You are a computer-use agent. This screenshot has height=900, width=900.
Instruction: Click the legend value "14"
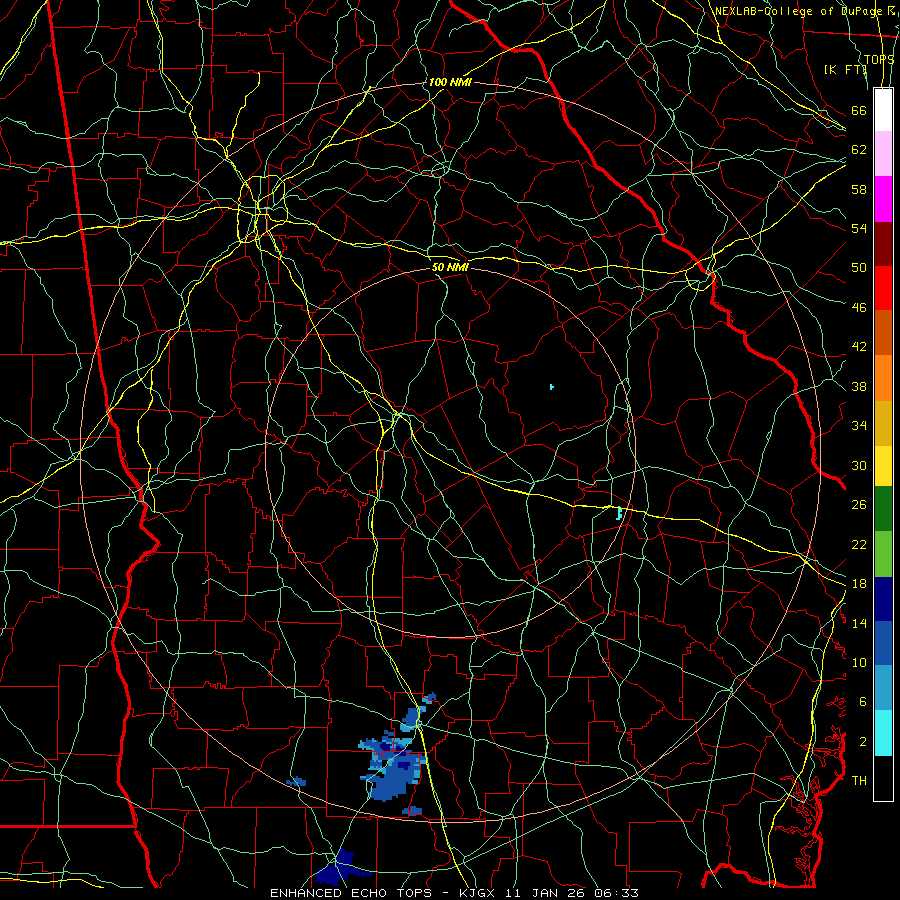tap(859, 623)
